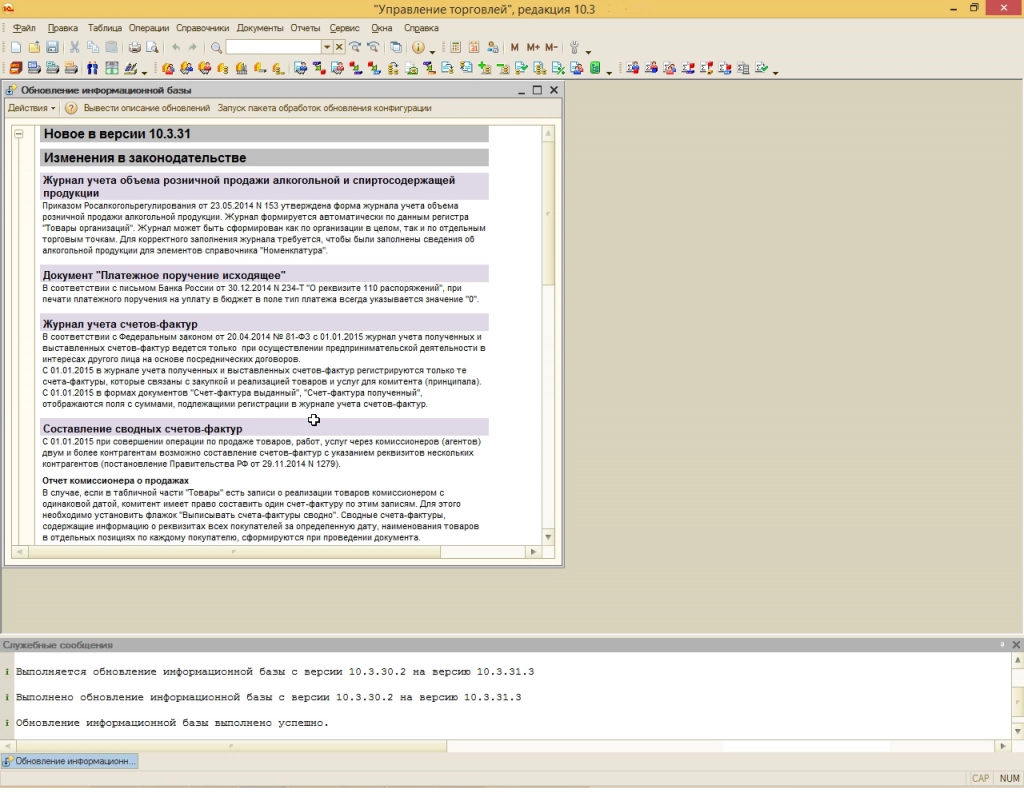Click the sigma with green check icon
The height and width of the screenshot is (793, 1024).
[761, 68]
